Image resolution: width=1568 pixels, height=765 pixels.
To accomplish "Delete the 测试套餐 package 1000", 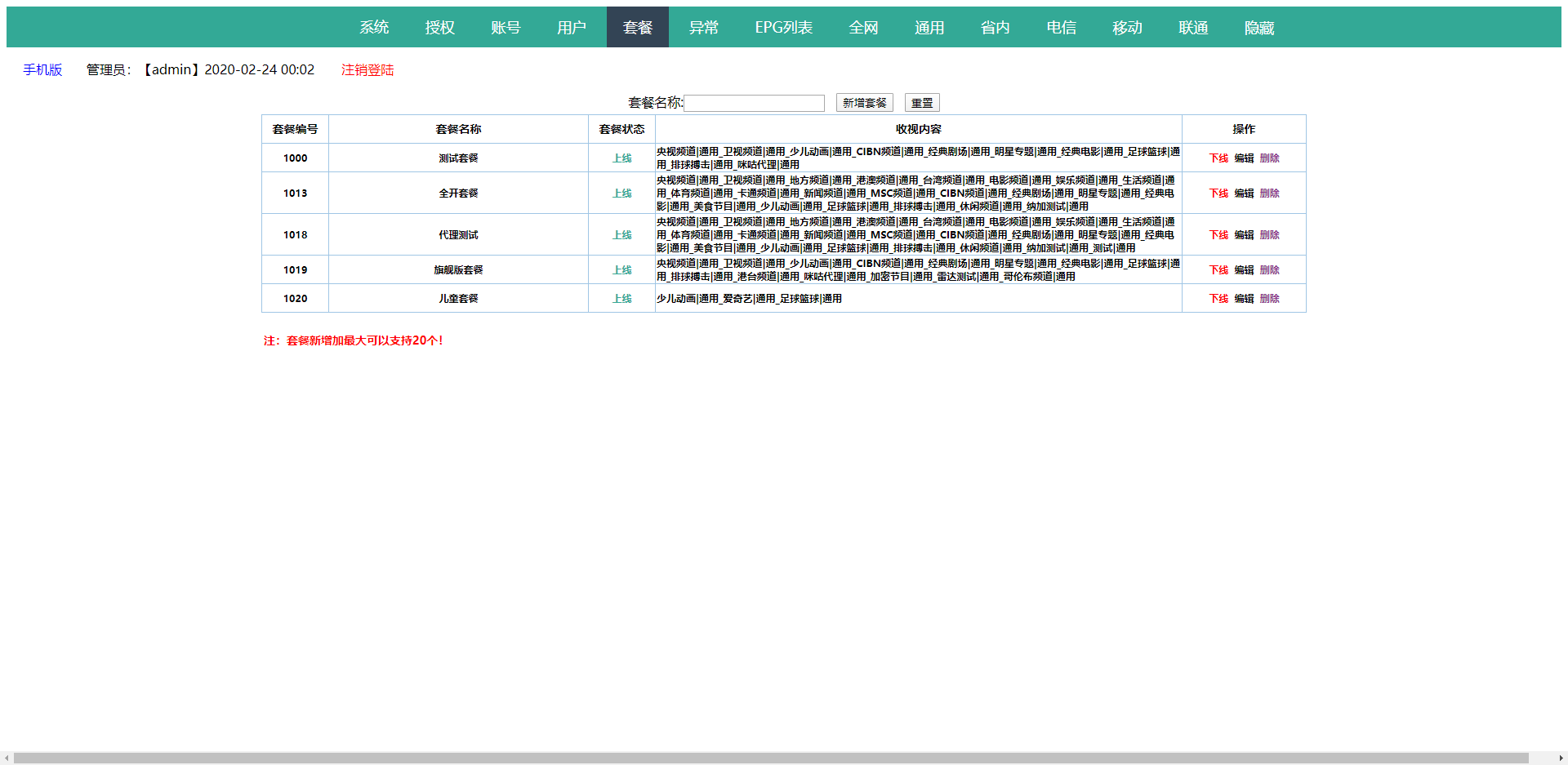I will pos(1269,158).
